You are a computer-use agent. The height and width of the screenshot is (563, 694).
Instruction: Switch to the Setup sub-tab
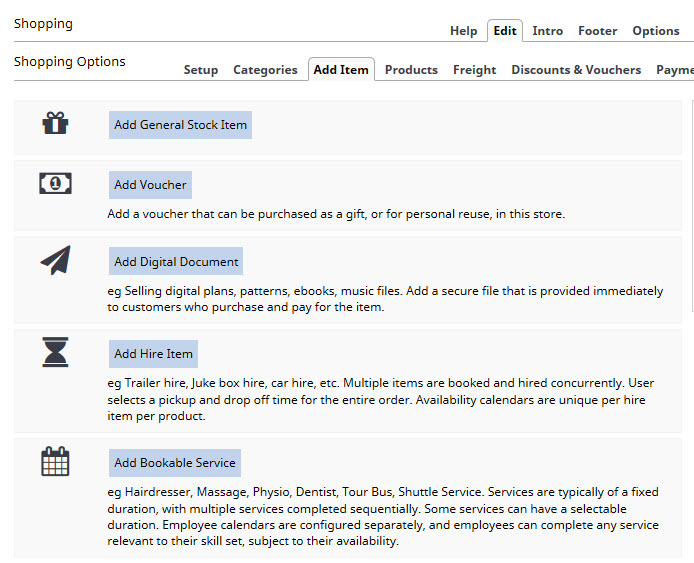click(201, 69)
